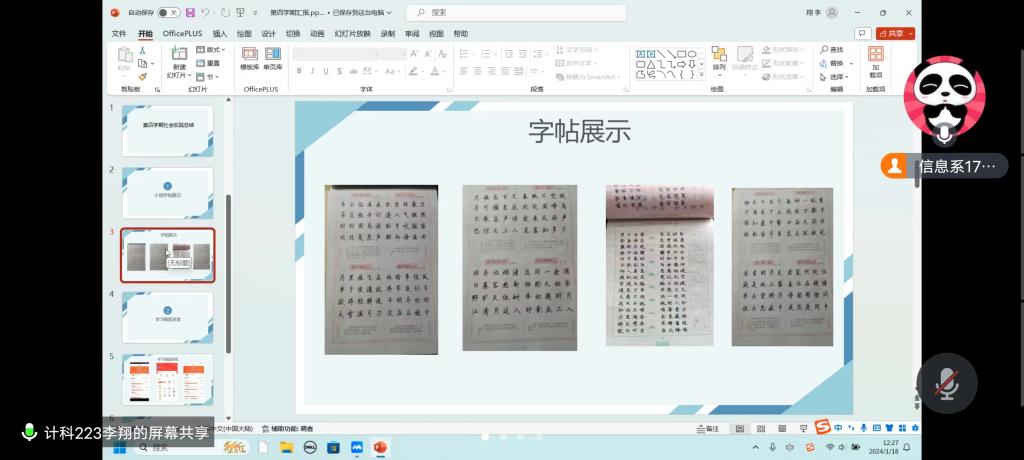This screenshot has height=460, width=1024.
Task: Unmute the microphone in meeting overlay
Action: (946, 383)
